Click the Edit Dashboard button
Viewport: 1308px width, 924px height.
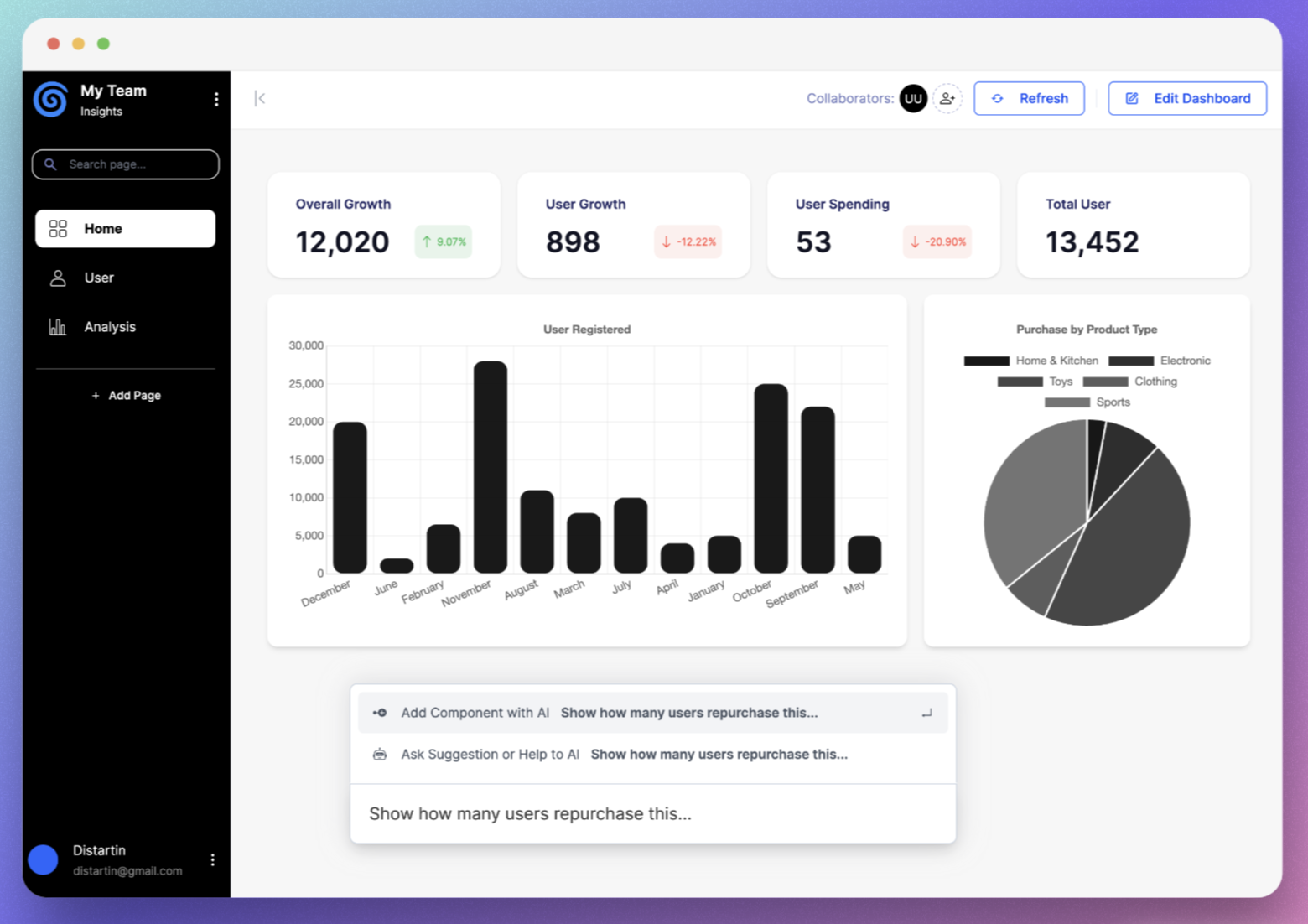[1187, 98]
